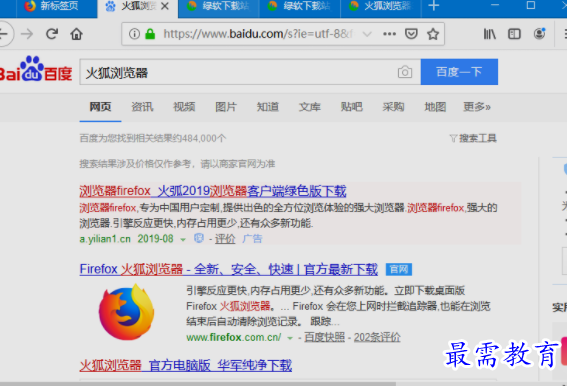Open the address bar history dropdown arrow
567x386 pixels.
pos(367,34)
